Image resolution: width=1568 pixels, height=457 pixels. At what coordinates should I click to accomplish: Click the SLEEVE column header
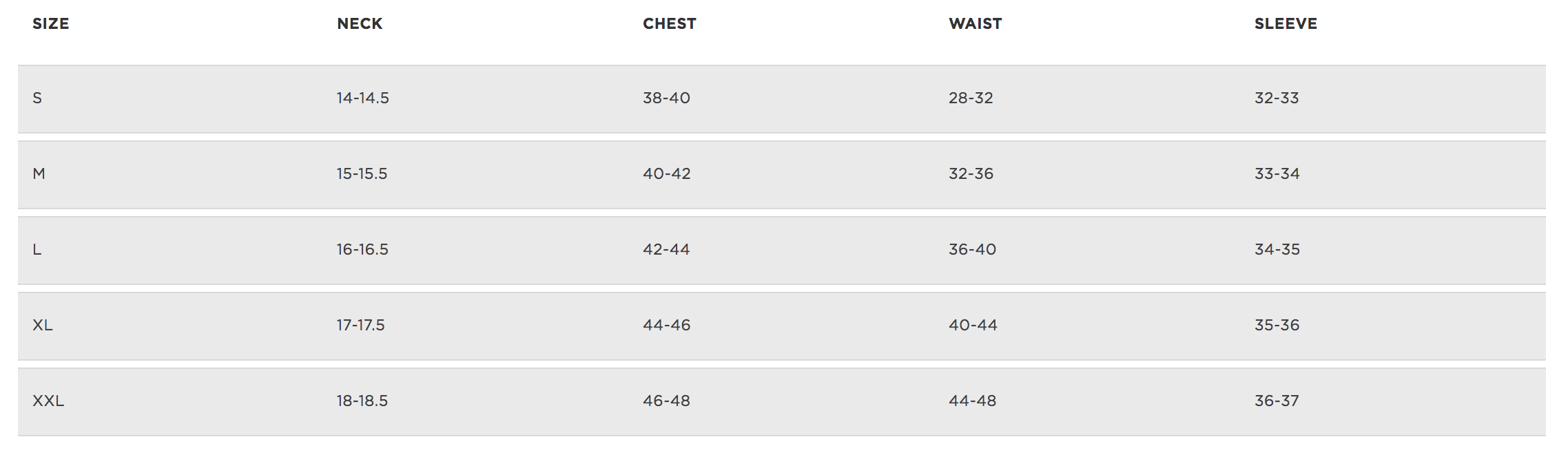(x=1286, y=23)
